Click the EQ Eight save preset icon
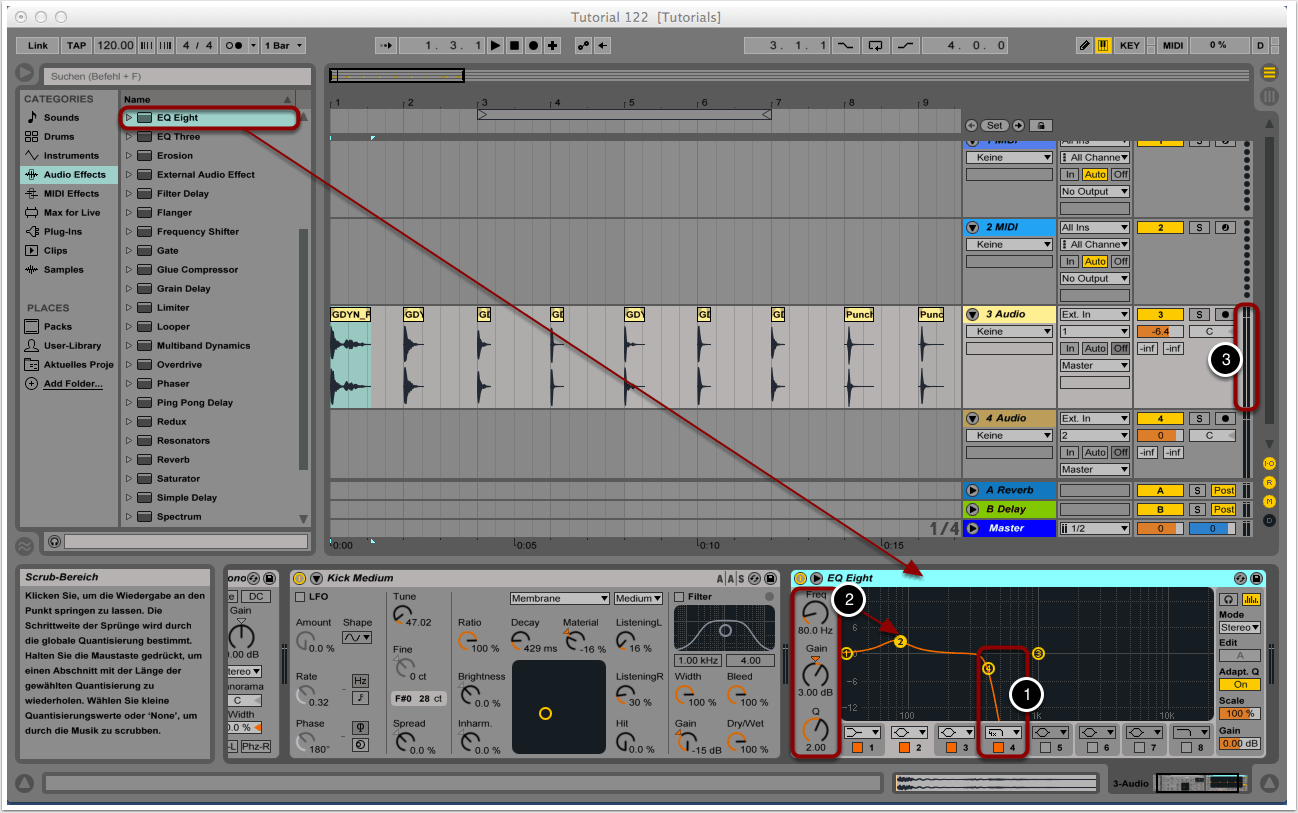Viewport: 1298px width, 813px height. 1255,578
